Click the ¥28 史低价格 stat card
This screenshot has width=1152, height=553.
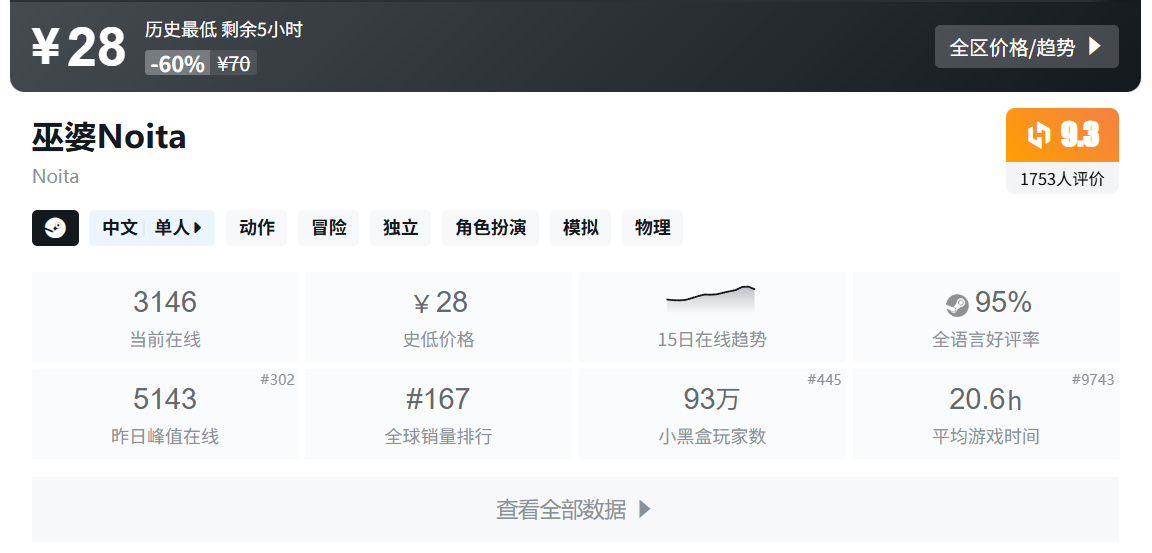click(x=439, y=317)
